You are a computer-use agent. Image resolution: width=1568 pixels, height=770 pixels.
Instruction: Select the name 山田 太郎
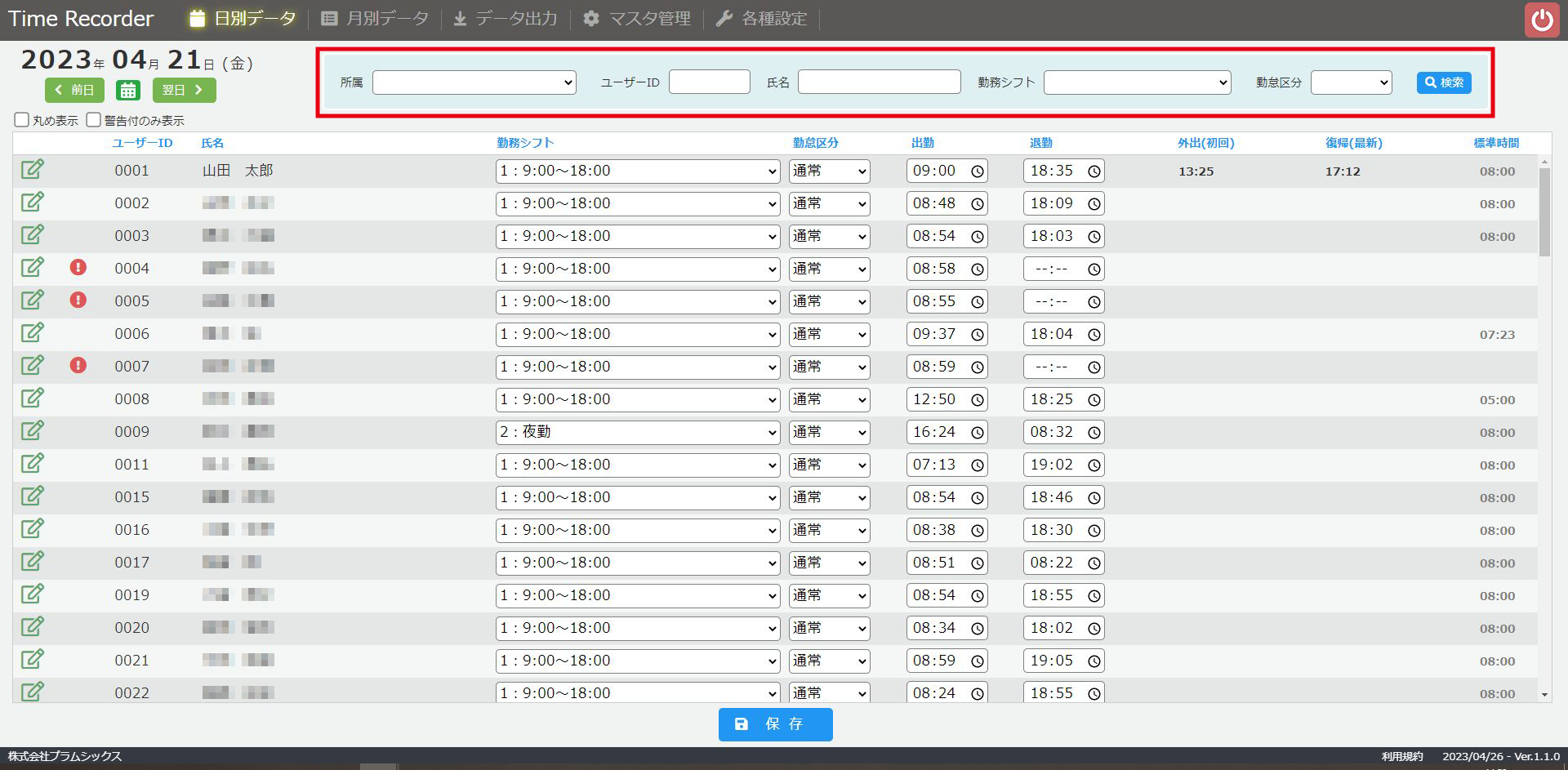[238, 171]
